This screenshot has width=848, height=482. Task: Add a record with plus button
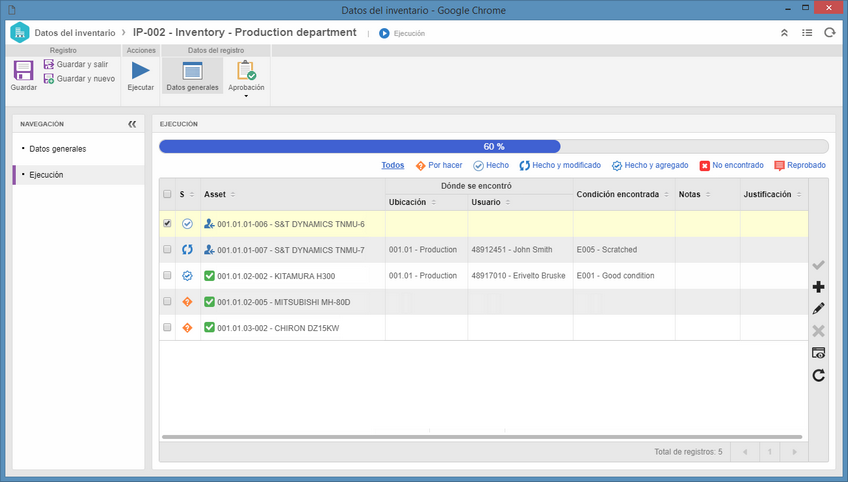click(x=818, y=287)
